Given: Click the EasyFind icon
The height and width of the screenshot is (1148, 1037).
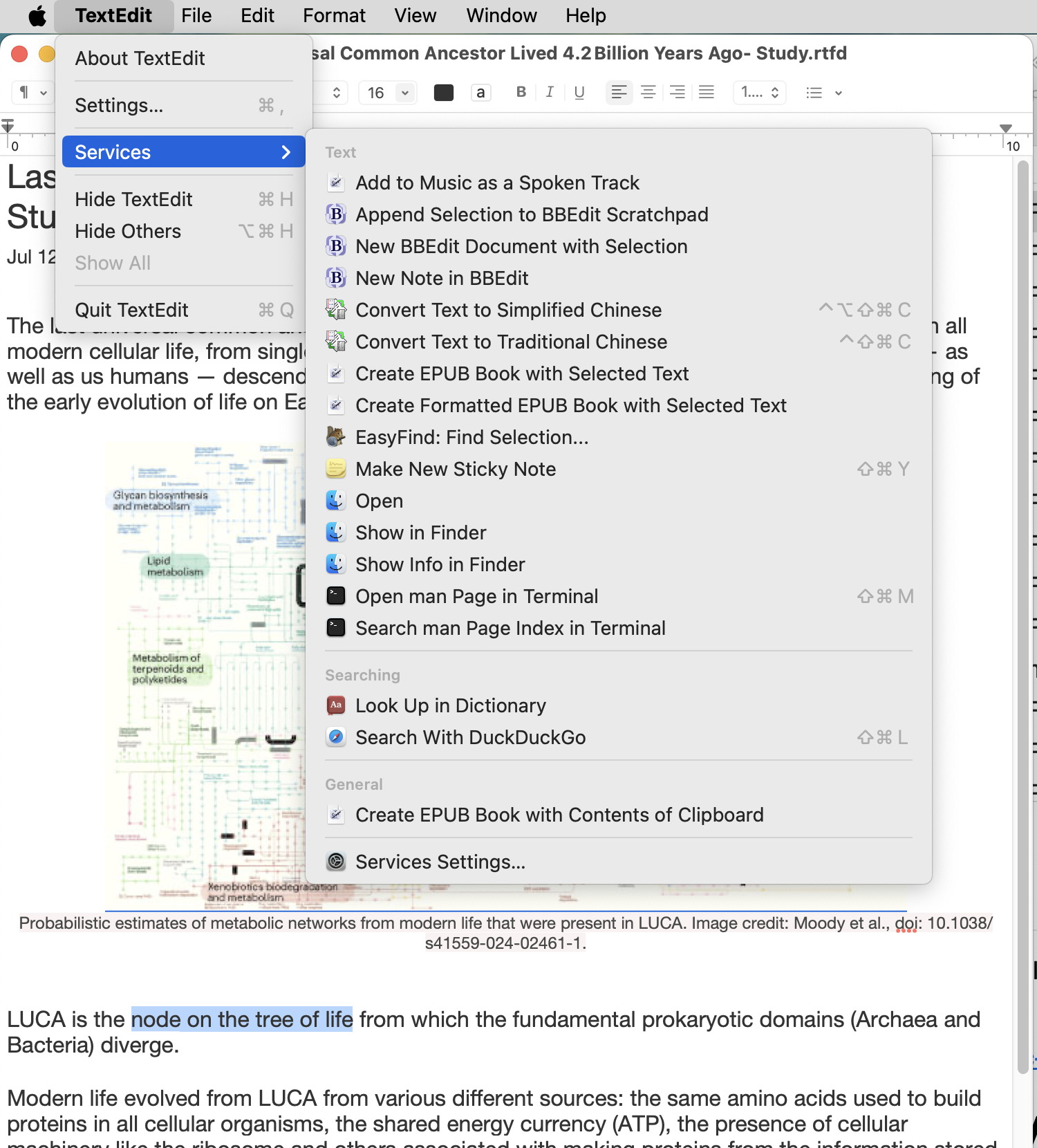Looking at the screenshot, I should (x=336, y=437).
